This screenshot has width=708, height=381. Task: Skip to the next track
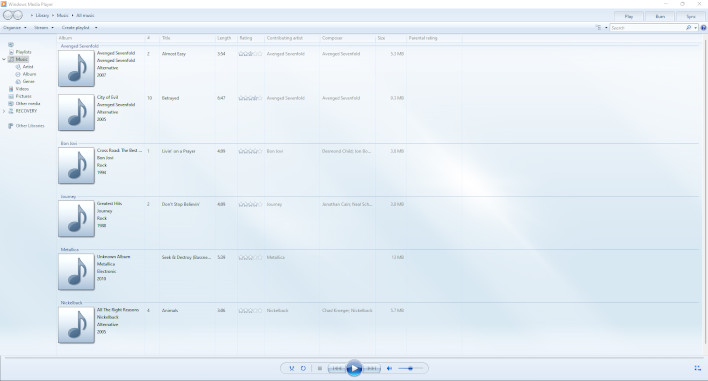(372, 368)
